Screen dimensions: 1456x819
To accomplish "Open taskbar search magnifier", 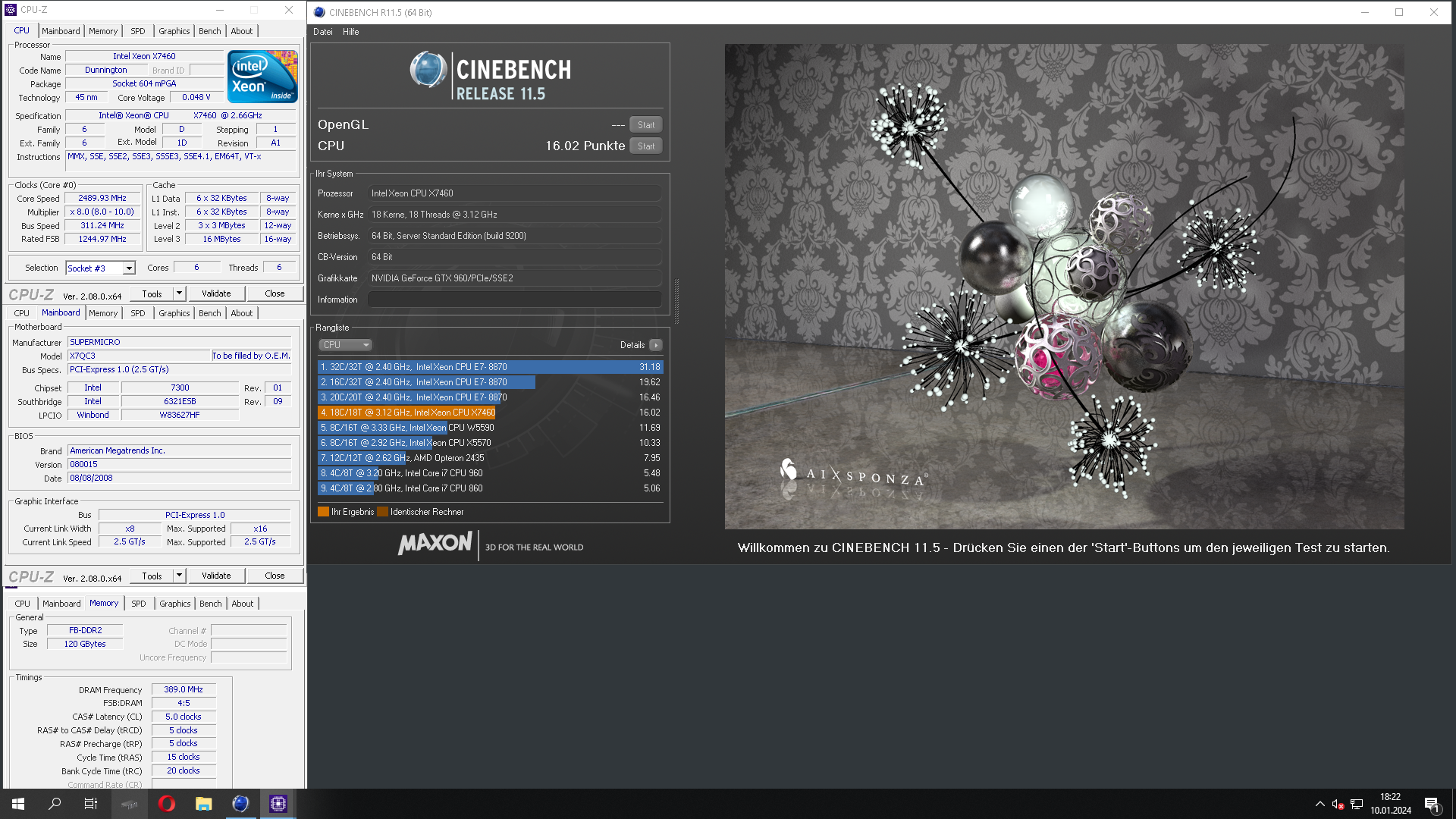I will click(55, 804).
